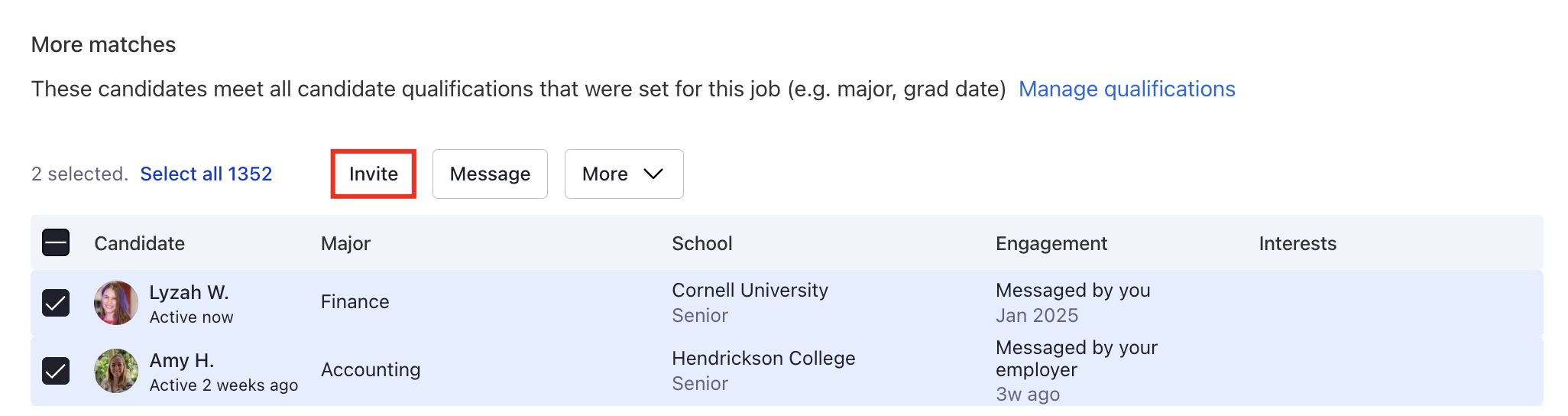Message the selected candidates
The height and width of the screenshot is (416, 1568).
tap(490, 174)
